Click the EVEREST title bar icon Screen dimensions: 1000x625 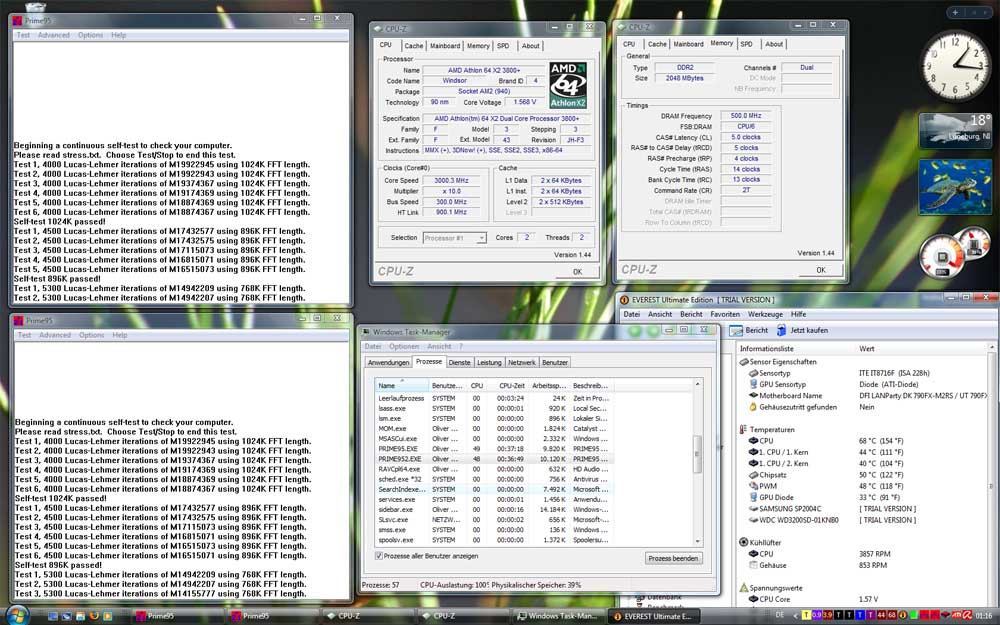pos(624,300)
